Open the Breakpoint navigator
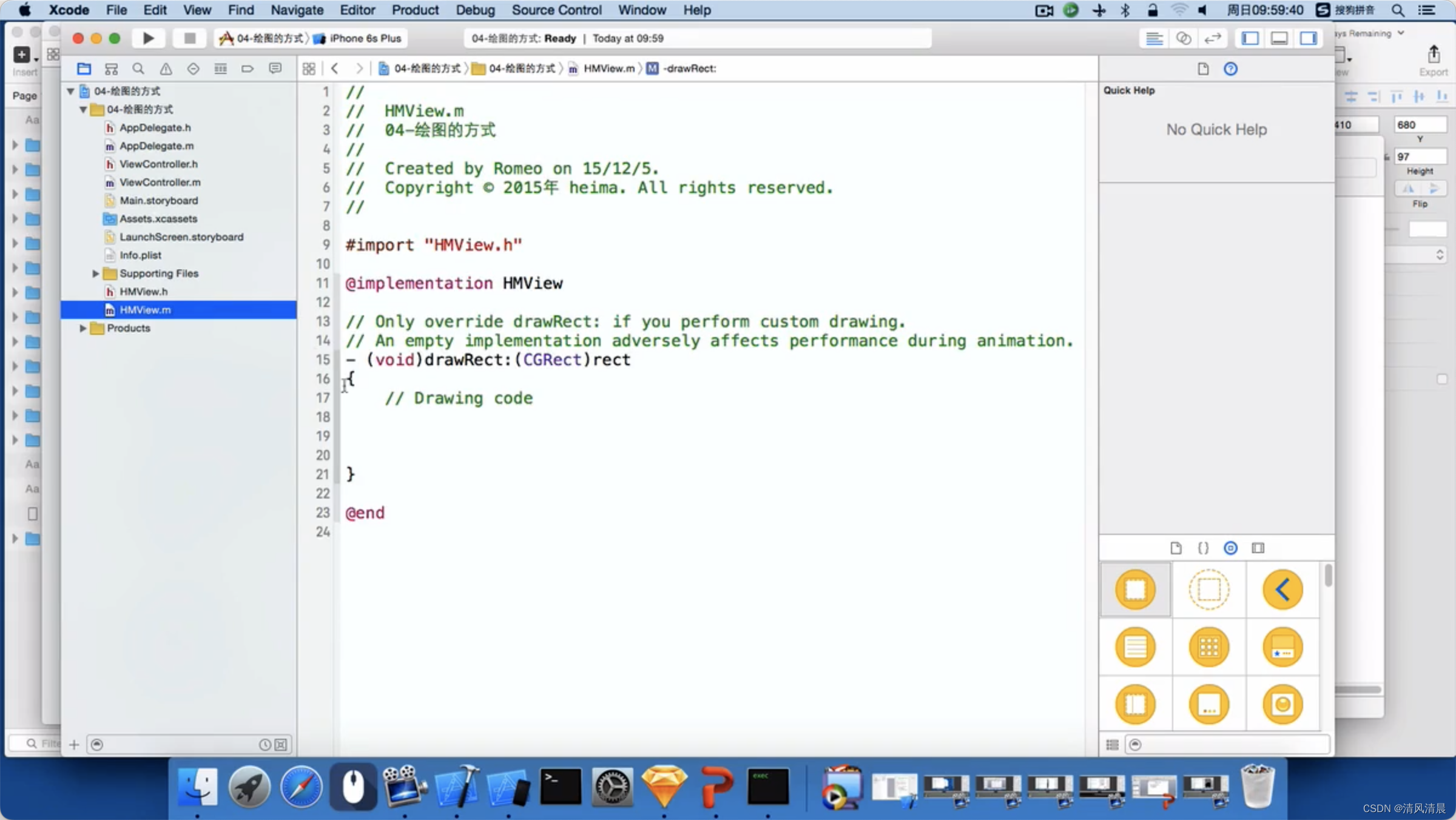 pyautogui.click(x=248, y=69)
